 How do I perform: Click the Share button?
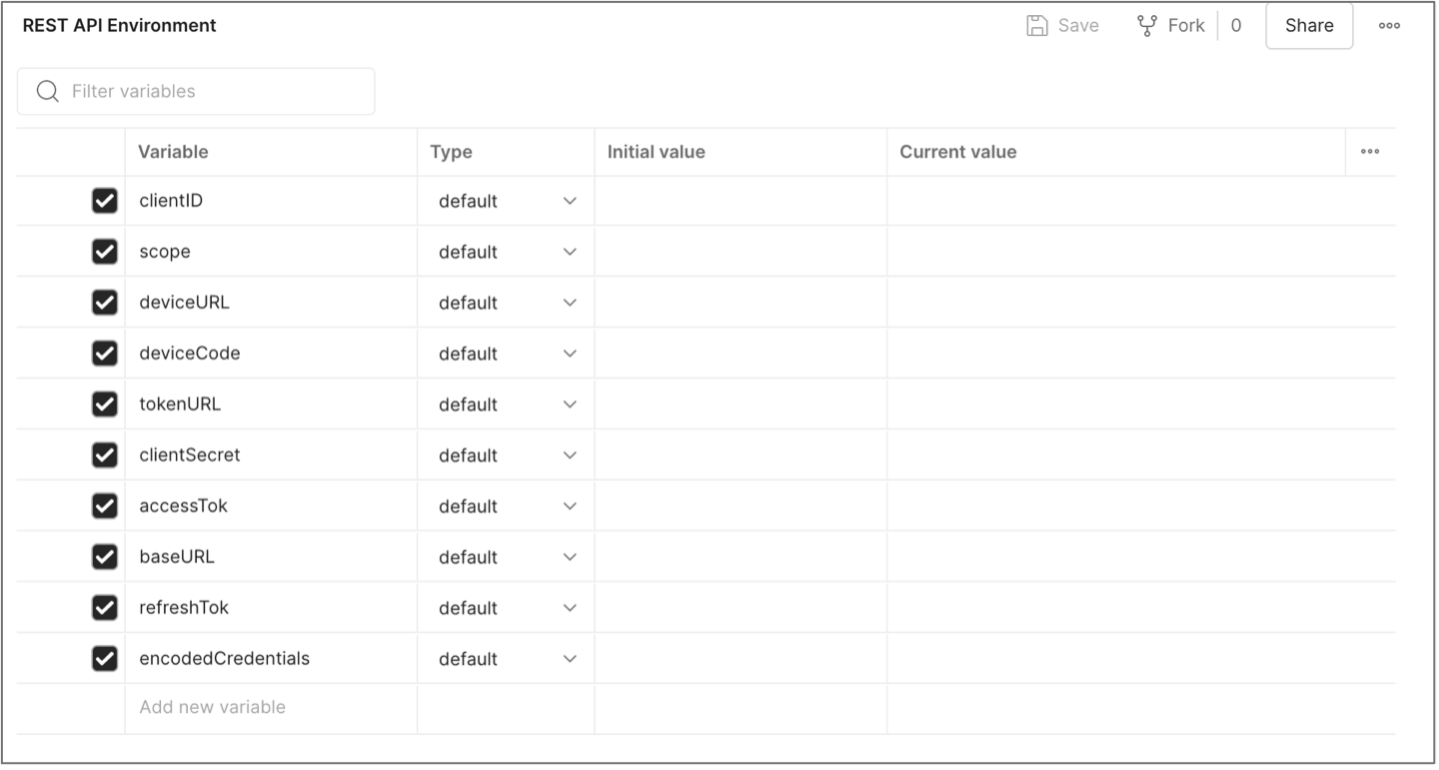1309,25
